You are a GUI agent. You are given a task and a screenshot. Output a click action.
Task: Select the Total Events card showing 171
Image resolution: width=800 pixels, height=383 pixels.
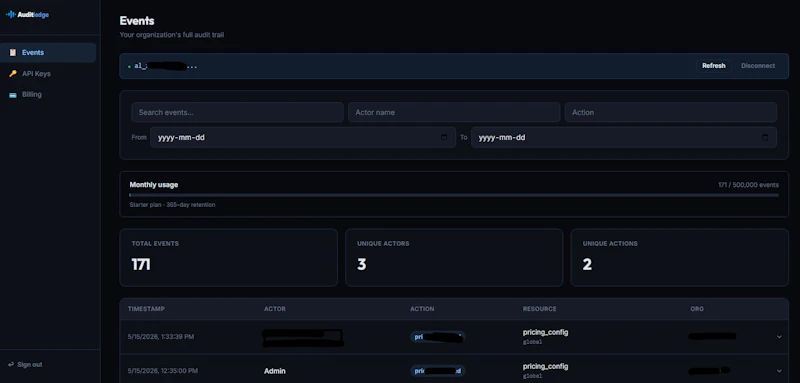[229, 258]
